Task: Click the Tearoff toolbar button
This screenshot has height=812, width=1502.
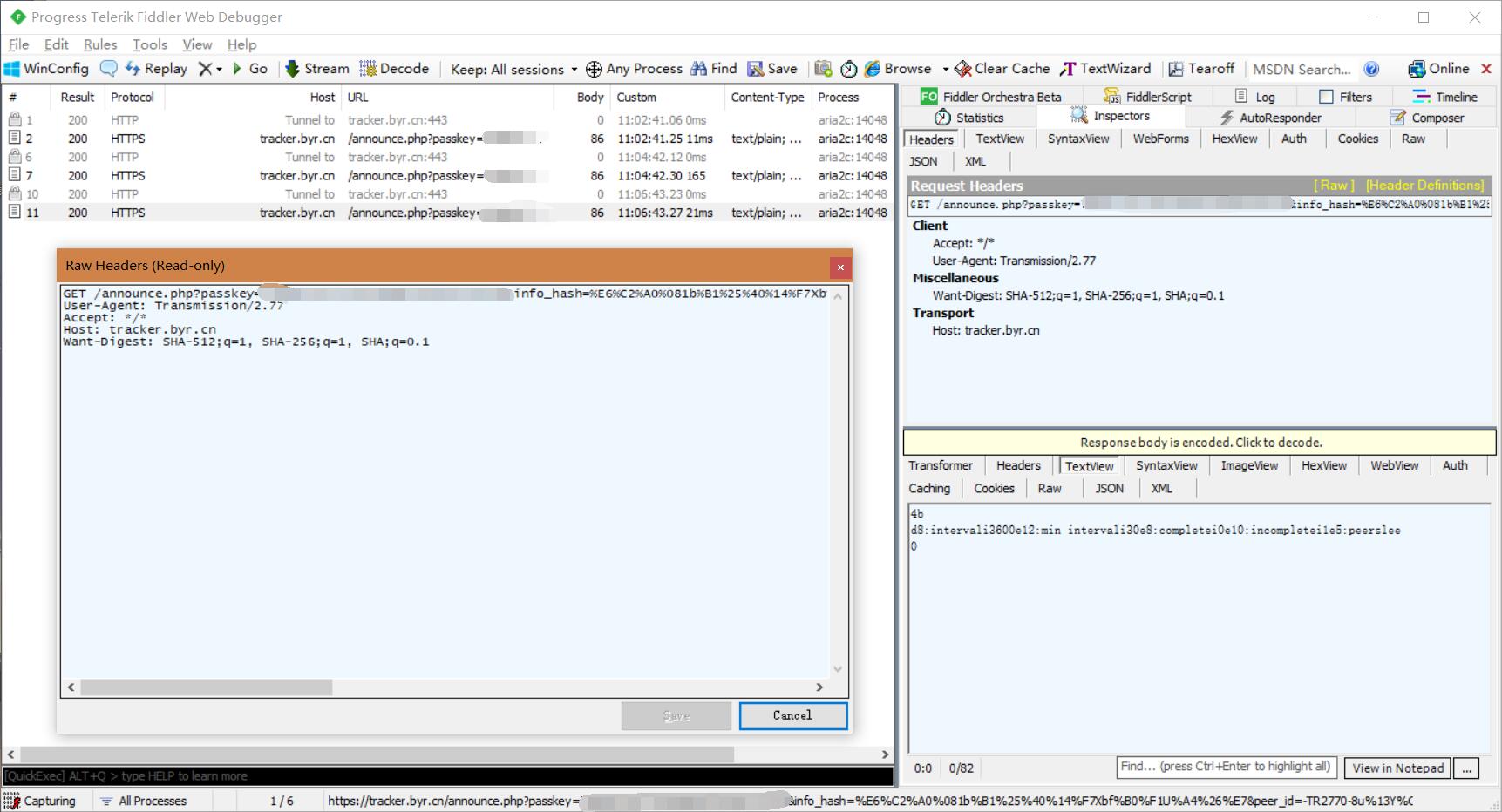Action: pyautogui.click(x=1201, y=69)
